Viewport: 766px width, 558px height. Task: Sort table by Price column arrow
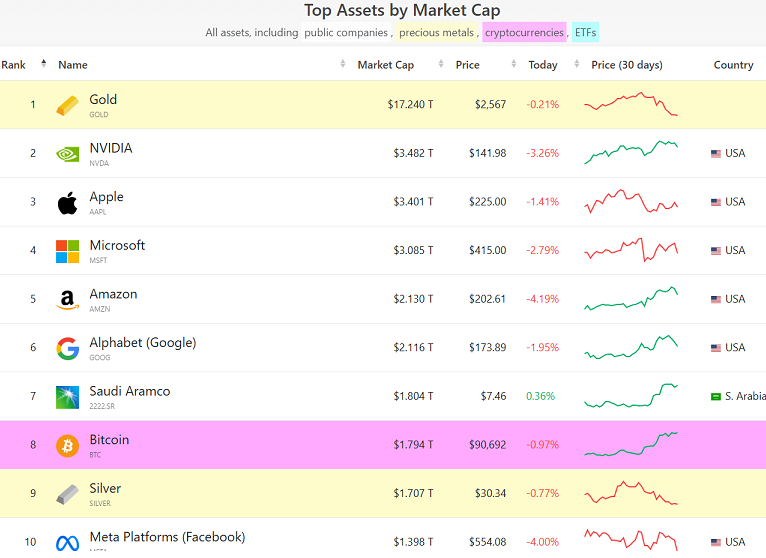pos(513,64)
